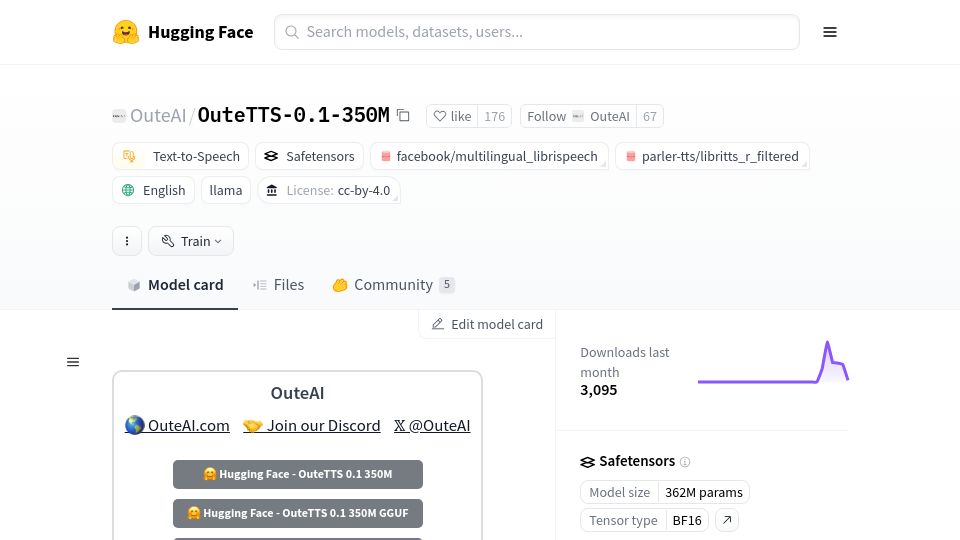Click Hugging Face - OuteTTS 0.1 350M GGUF button
Image resolution: width=960 pixels, height=540 pixels.
(298, 513)
